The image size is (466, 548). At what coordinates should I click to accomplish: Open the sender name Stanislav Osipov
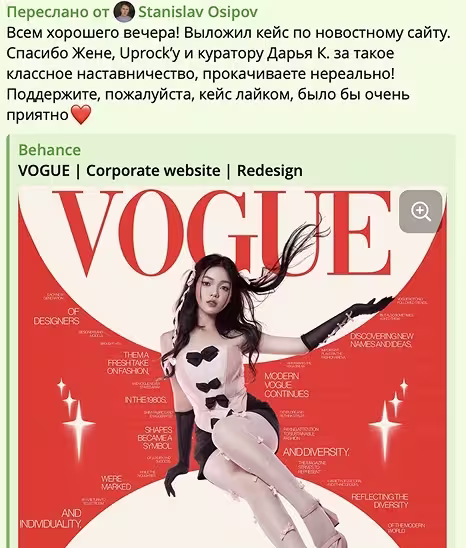(x=198, y=12)
